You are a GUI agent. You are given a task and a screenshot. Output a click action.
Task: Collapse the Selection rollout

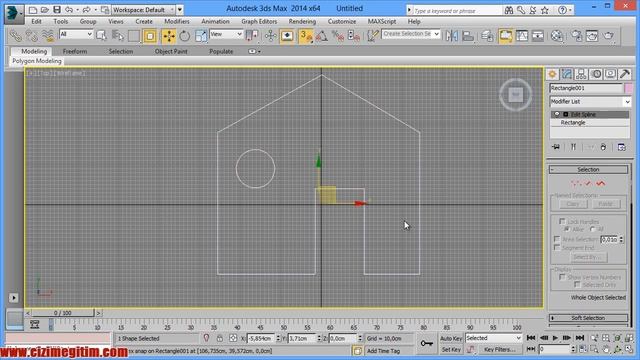[x=588, y=169]
